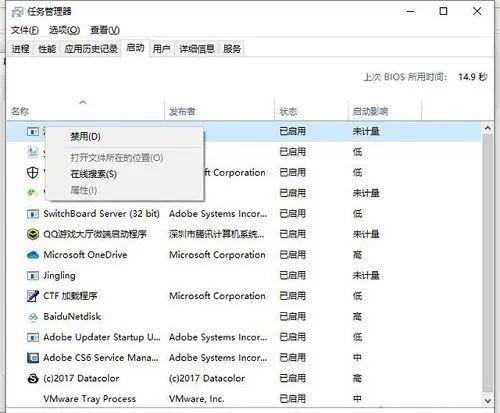Screen dimensions: 500x413
Task: Click the Adobe Updater Startup icon
Action: tap(33, 337)
